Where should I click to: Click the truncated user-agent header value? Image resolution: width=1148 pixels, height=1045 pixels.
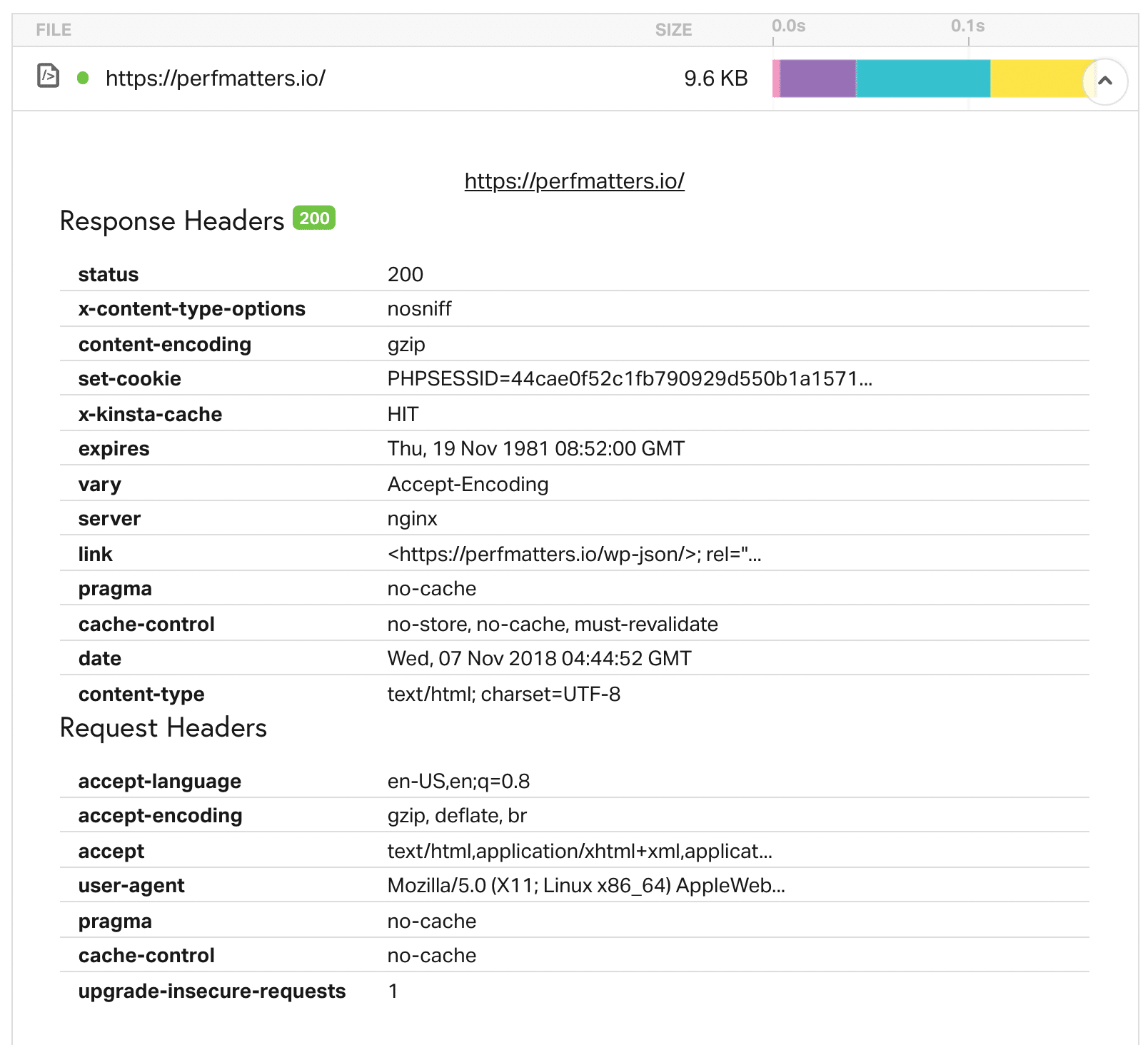[585, 885]
